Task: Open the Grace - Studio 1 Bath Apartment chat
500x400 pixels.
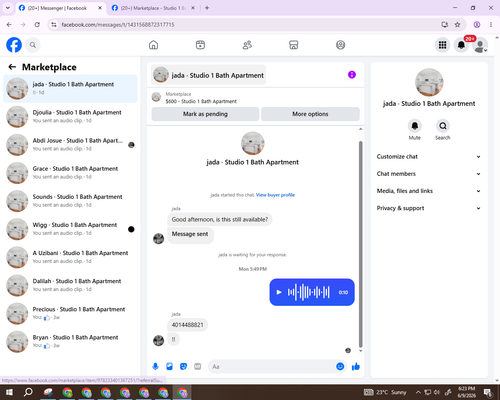Action: 70,173
